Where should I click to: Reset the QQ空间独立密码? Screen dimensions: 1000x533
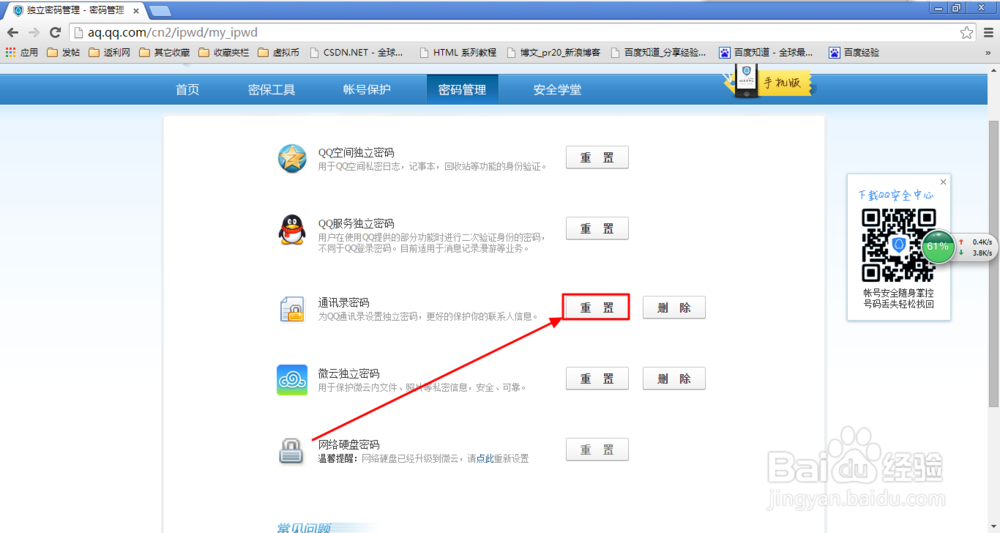[597, 157]
